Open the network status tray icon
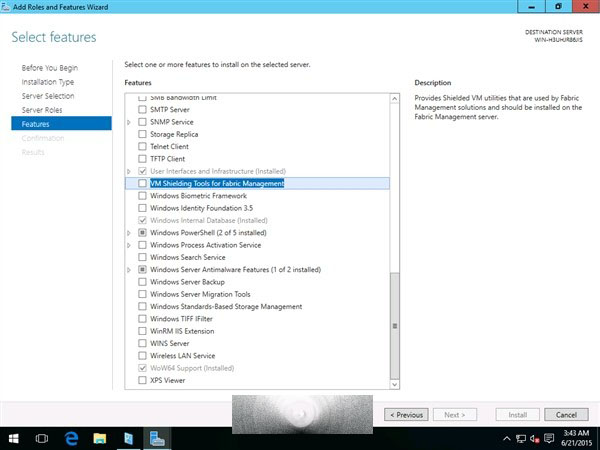Screen dimensions: 600x450 (520, 439)
